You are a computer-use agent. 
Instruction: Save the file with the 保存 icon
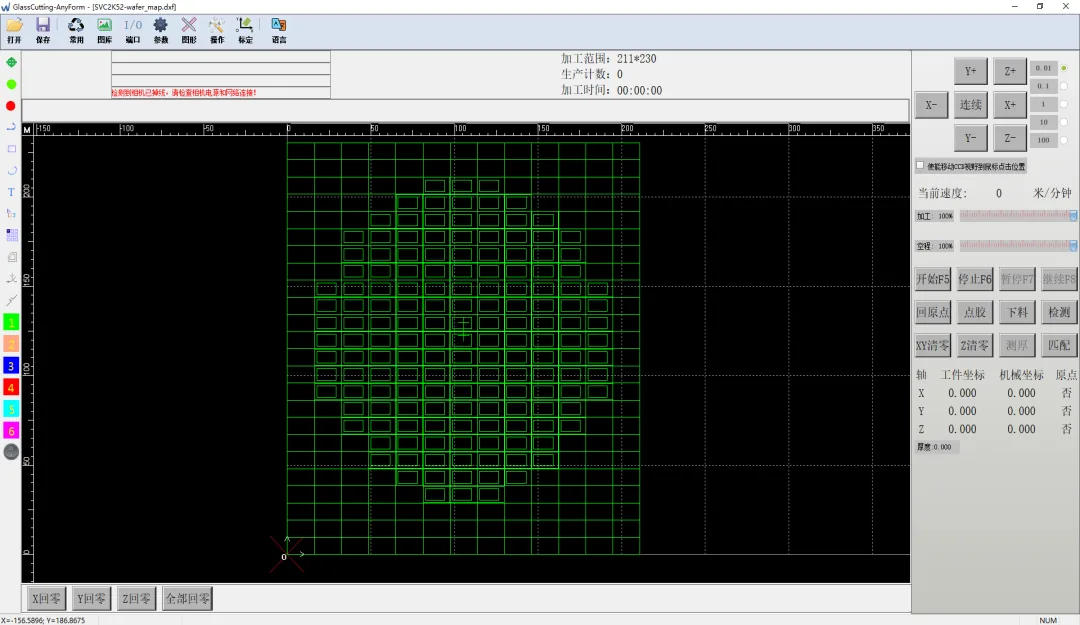point(43,30)
